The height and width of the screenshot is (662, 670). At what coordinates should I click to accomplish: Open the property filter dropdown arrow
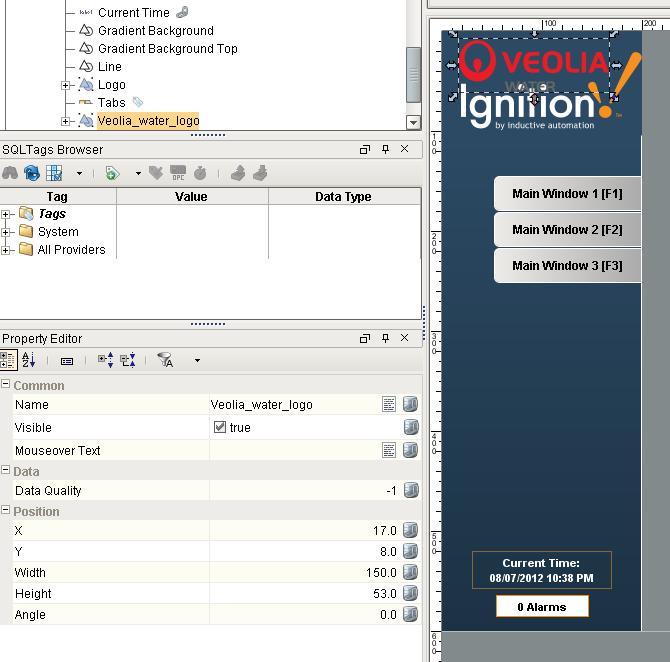click(x=197, y=360)
